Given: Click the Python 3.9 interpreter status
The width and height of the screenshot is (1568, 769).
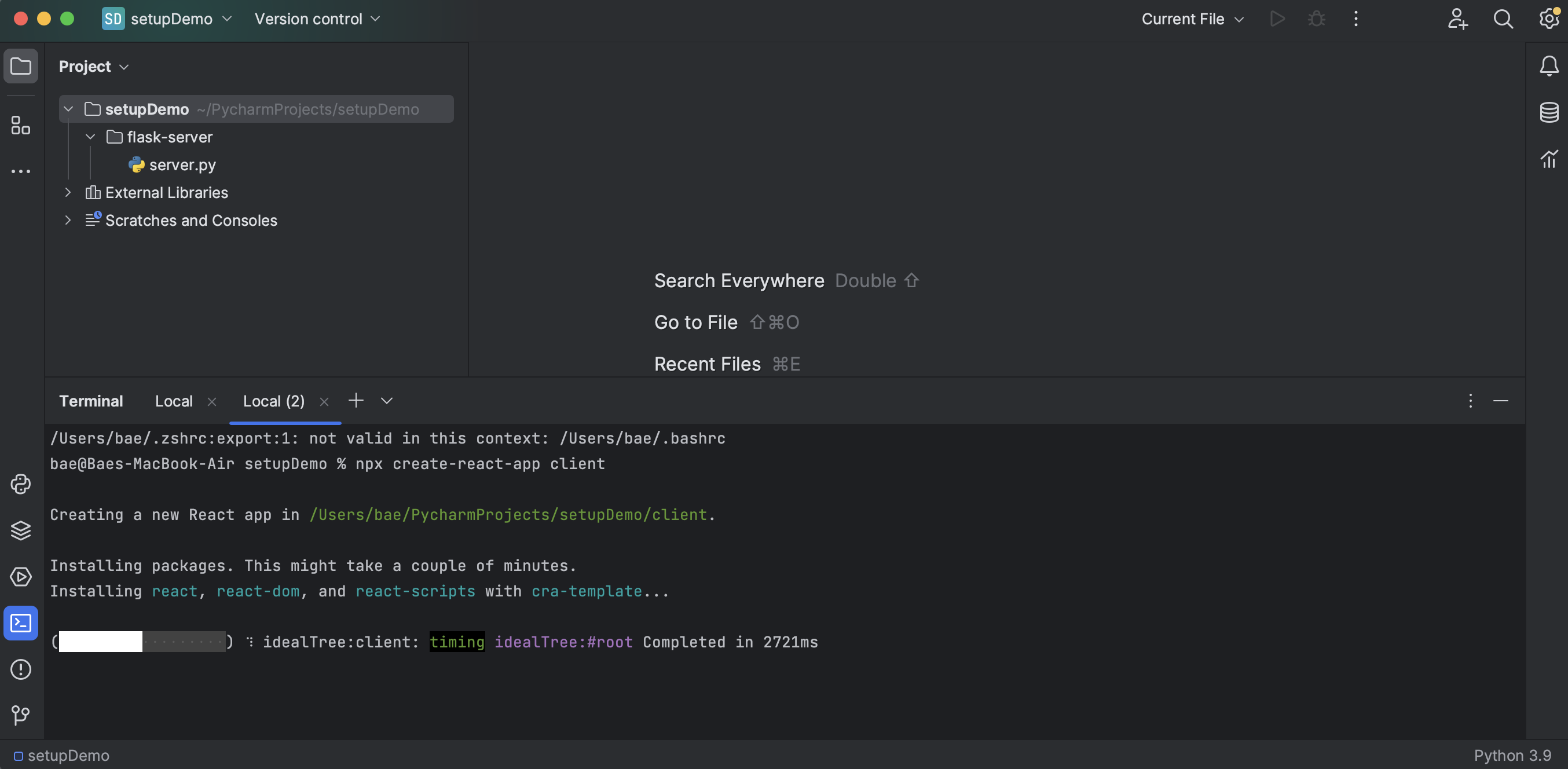Looking at the screenshot, I should 1512,755.
